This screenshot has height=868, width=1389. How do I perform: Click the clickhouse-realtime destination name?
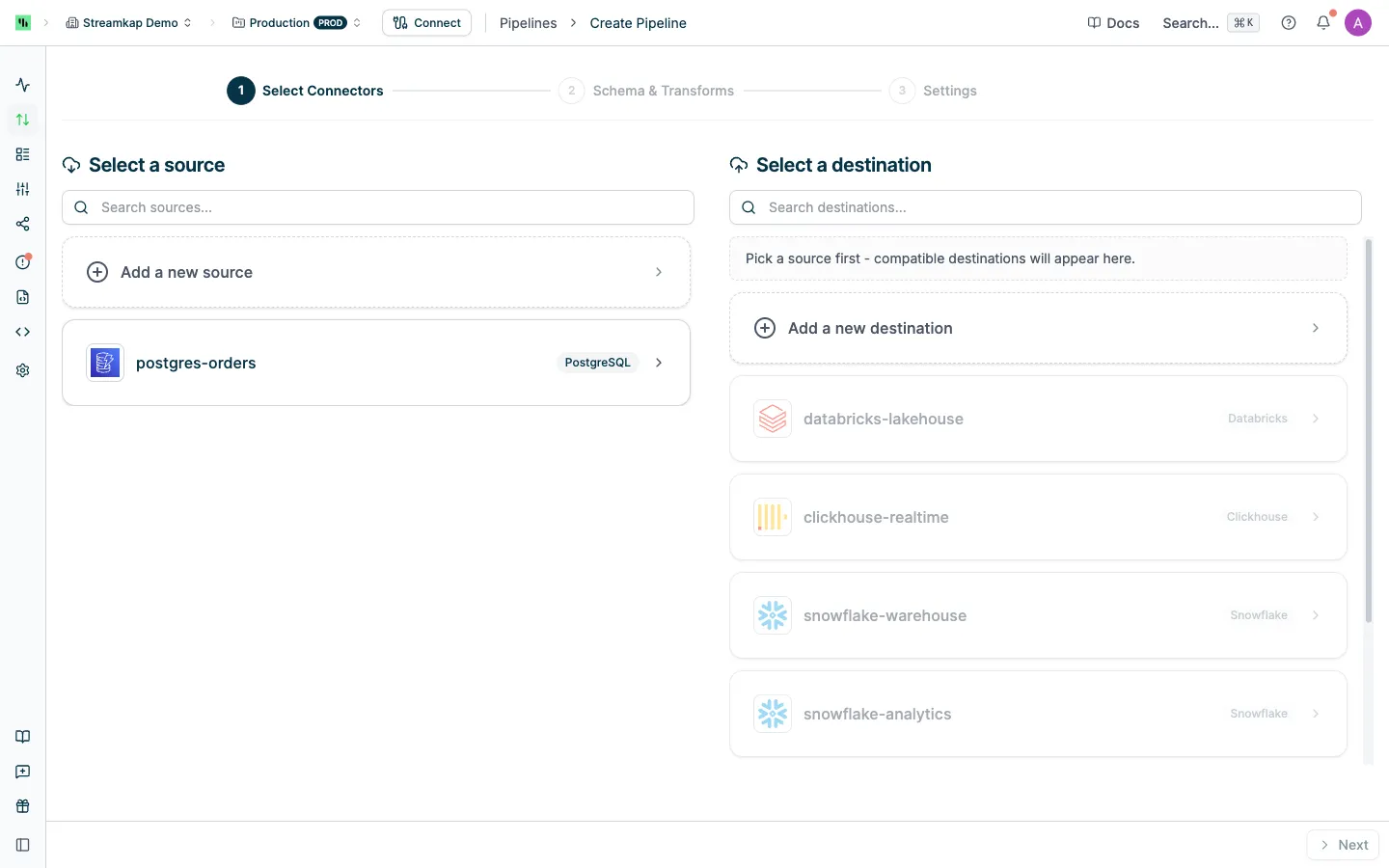pos(876,517)
